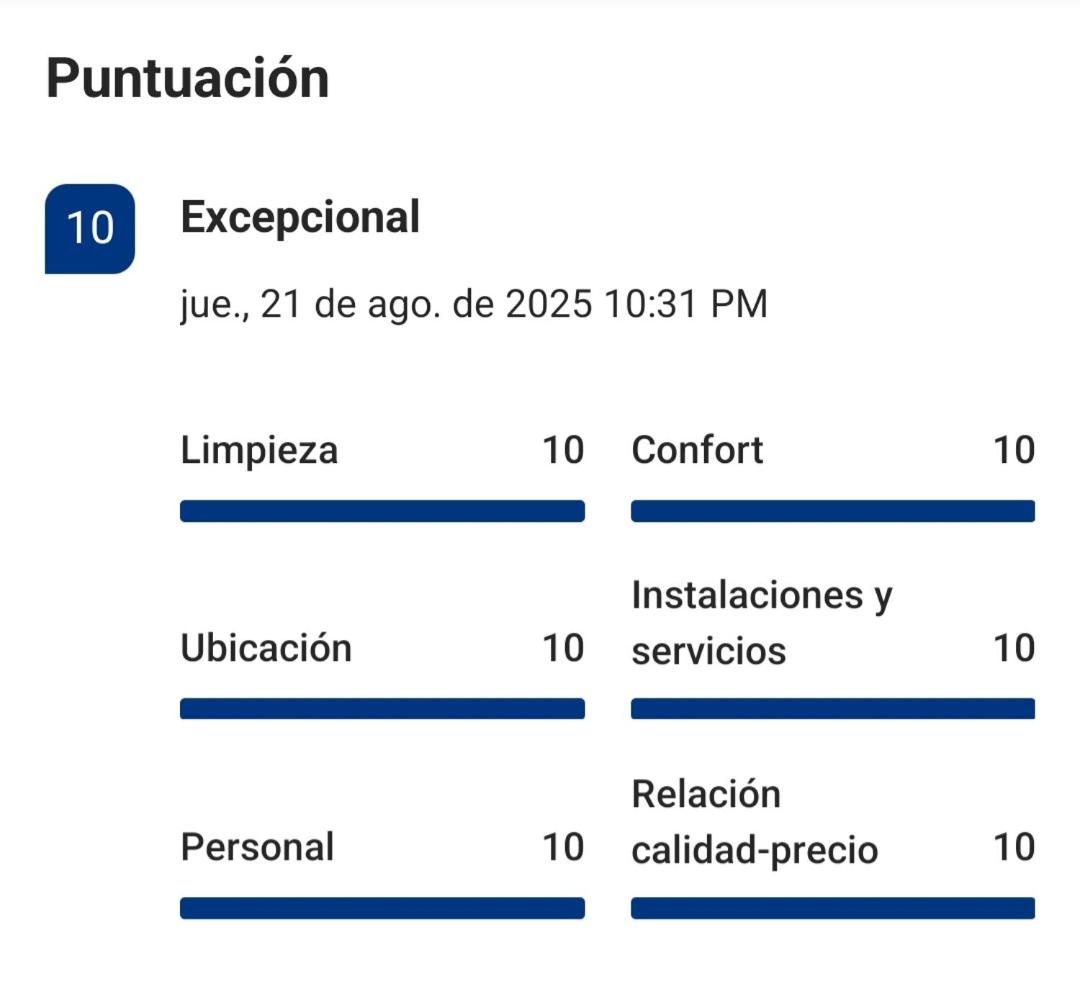Click the Relación calidad-precio rating bar
The image size is (1080, 984).
(x=832, y=908)
